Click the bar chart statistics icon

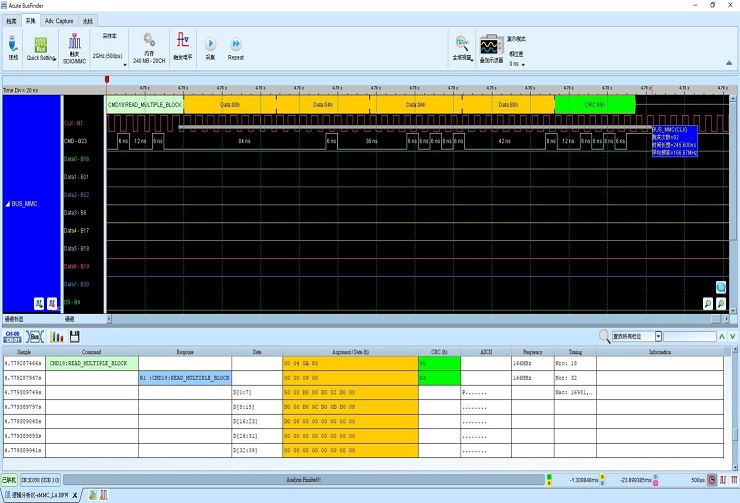click(55, 337)
